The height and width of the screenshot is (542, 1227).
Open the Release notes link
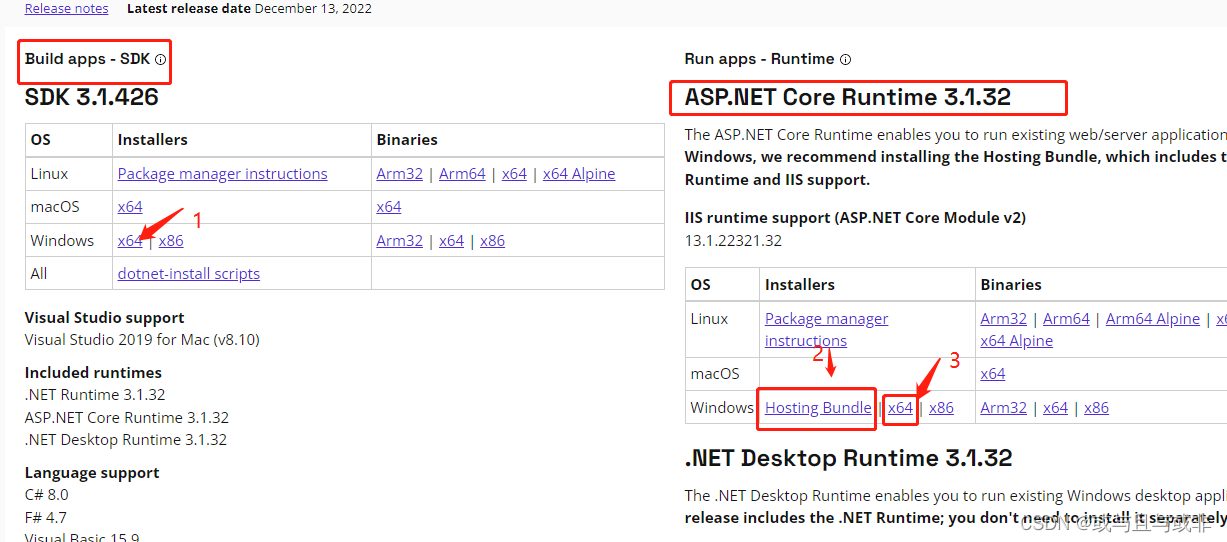66,8
